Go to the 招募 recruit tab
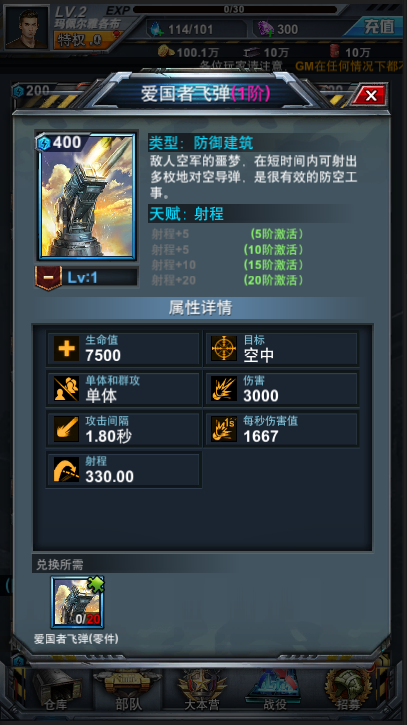The width and height of the screenshot is (407, 725). pos(349,692)
